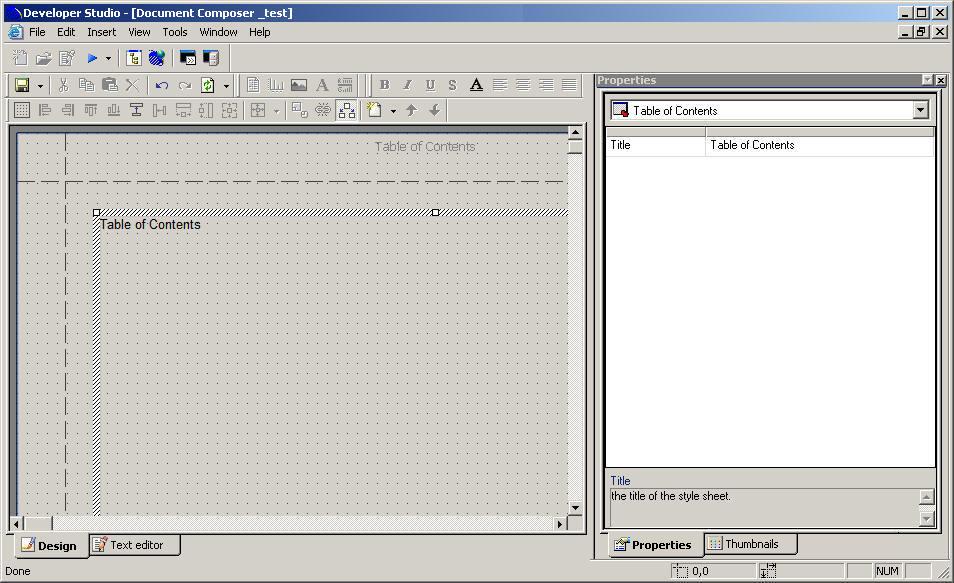Open the Insert menu
Screen dimensions: 954x583
[101, 32]
